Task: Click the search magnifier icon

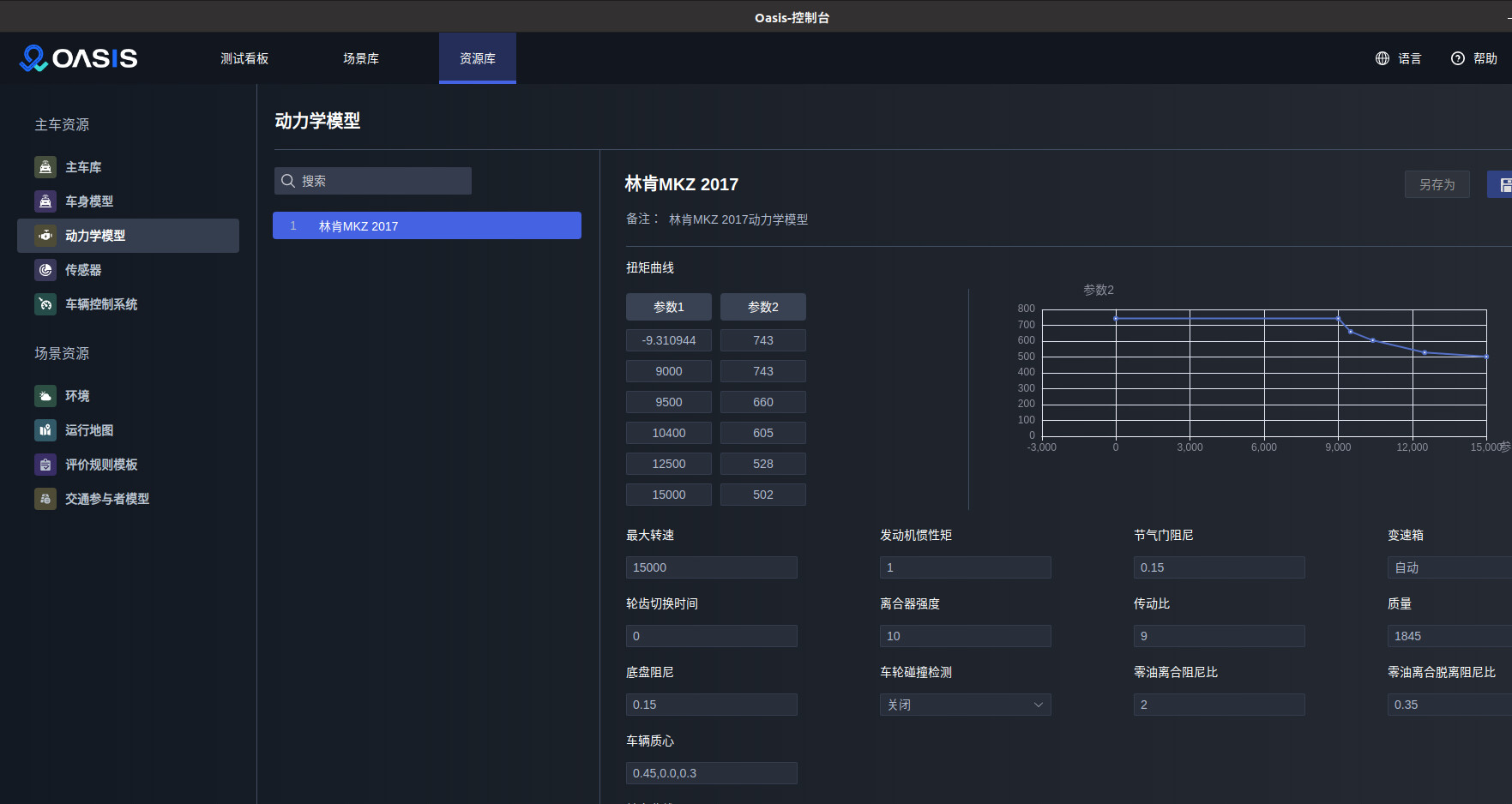Action: [288, 181]
